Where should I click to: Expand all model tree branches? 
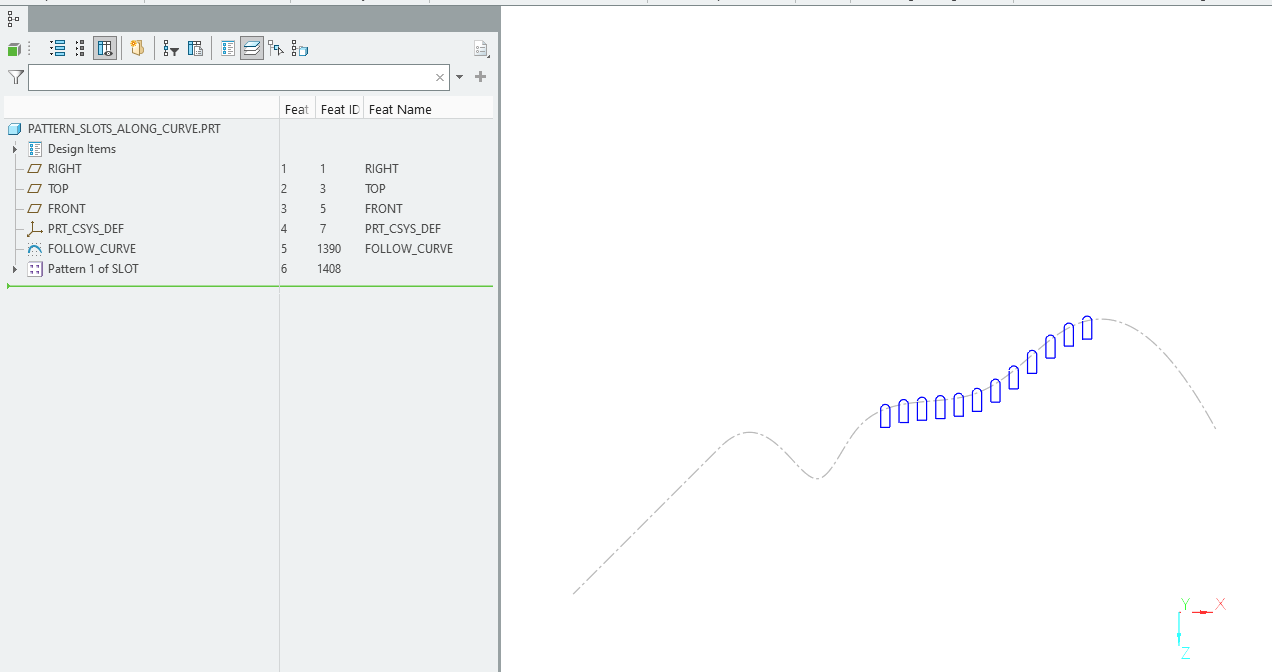tap(57, 48)
